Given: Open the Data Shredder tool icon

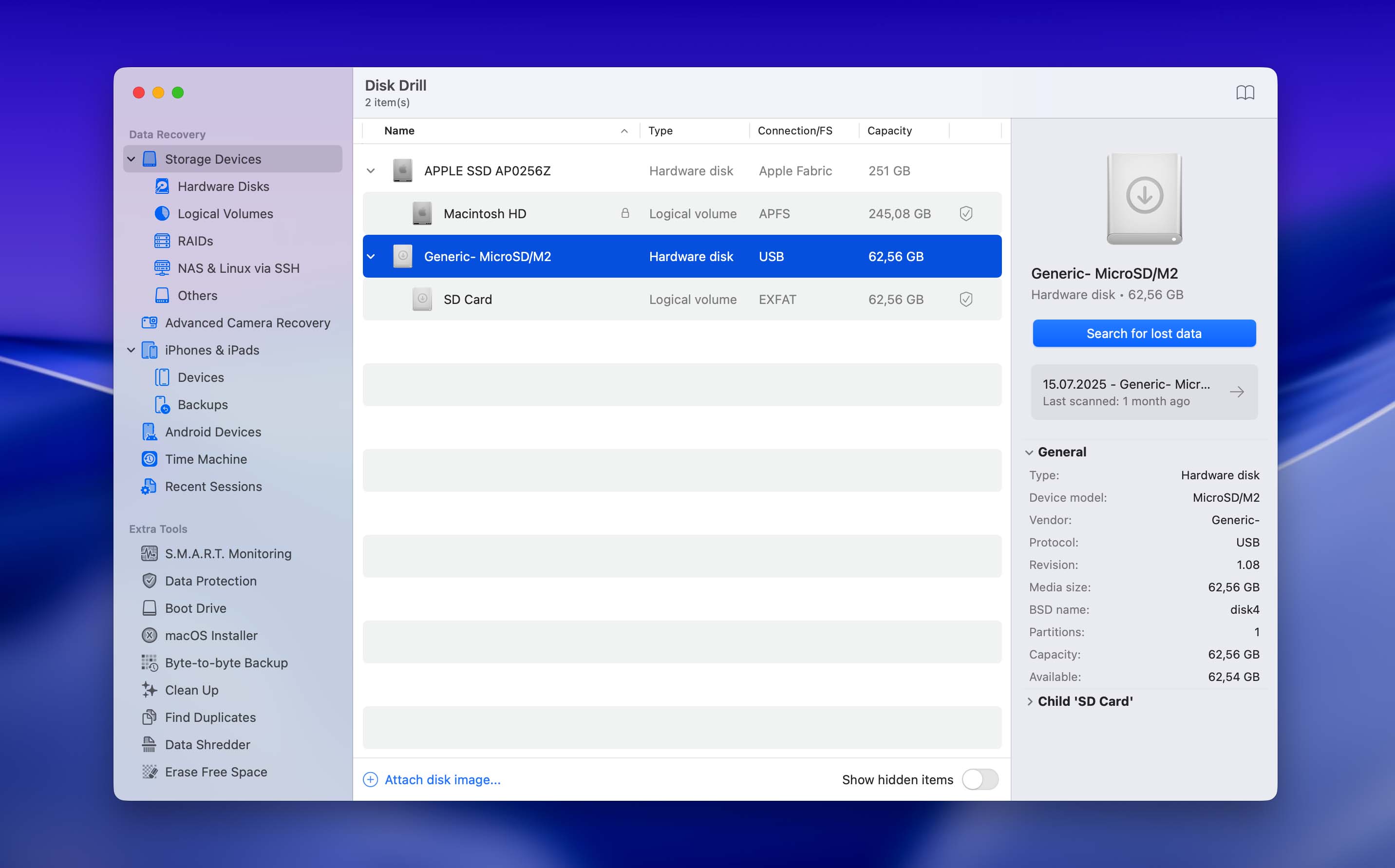Looking at the screenshot, I should click(x=149, y=745).
